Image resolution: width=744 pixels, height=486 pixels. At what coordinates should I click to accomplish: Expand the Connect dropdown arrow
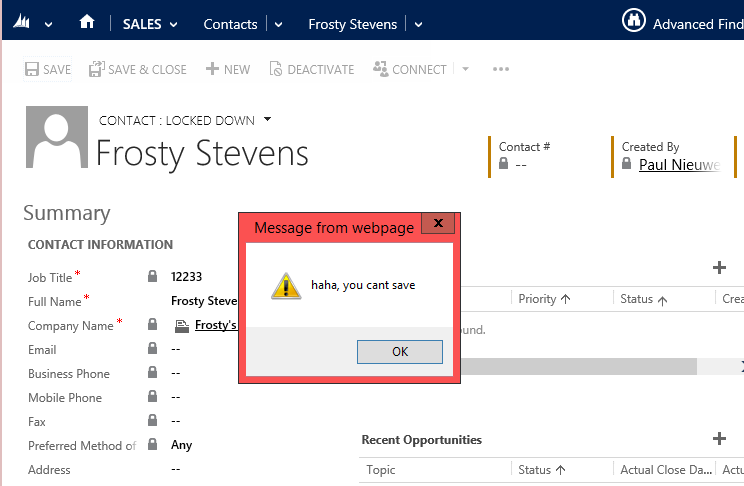pyautogui.click(x=466, y=69)
